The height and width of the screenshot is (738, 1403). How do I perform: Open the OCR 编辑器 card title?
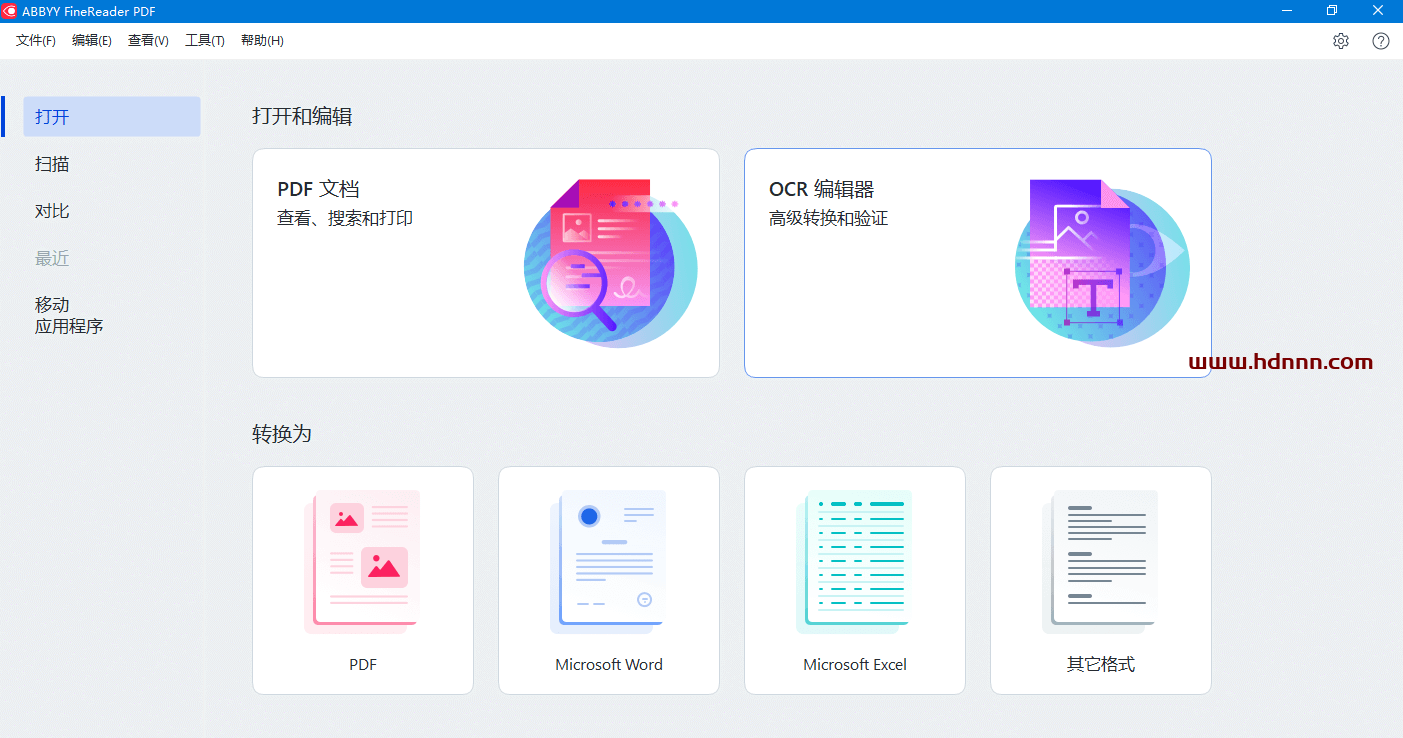tap(821, 189)
